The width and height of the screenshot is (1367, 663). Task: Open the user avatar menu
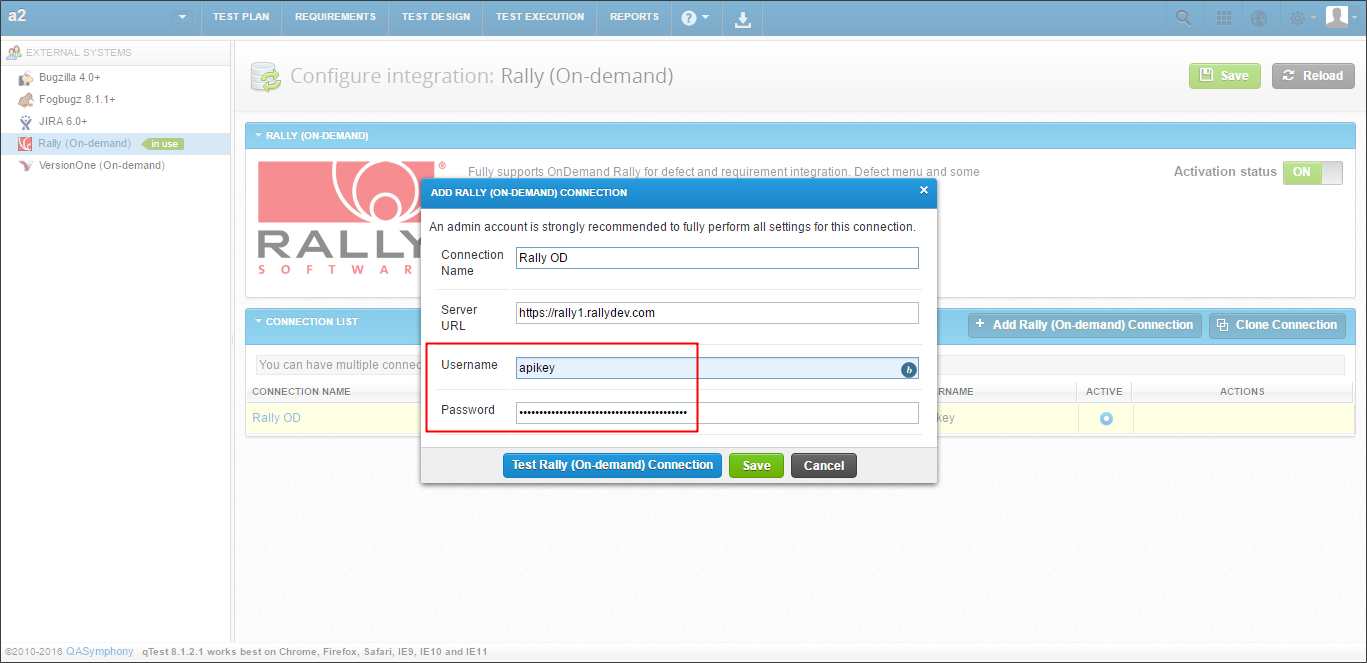(x=1342, y=17)
